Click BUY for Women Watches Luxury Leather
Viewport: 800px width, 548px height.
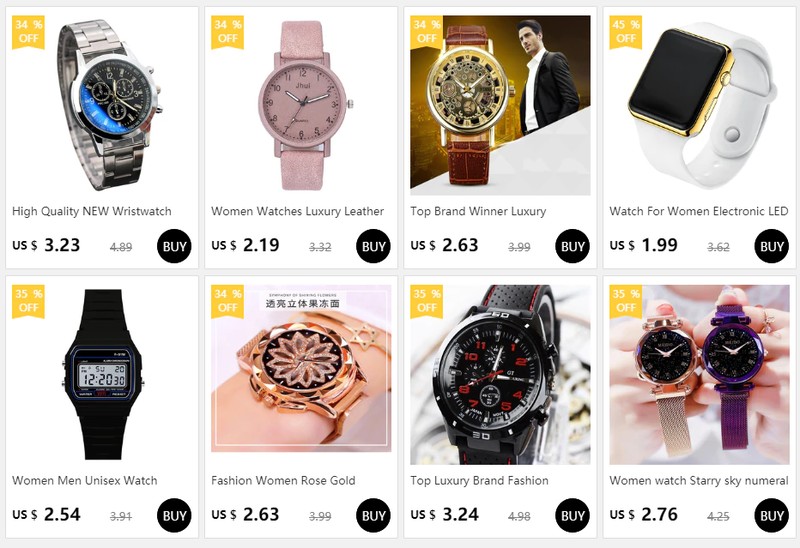[373, 246]
